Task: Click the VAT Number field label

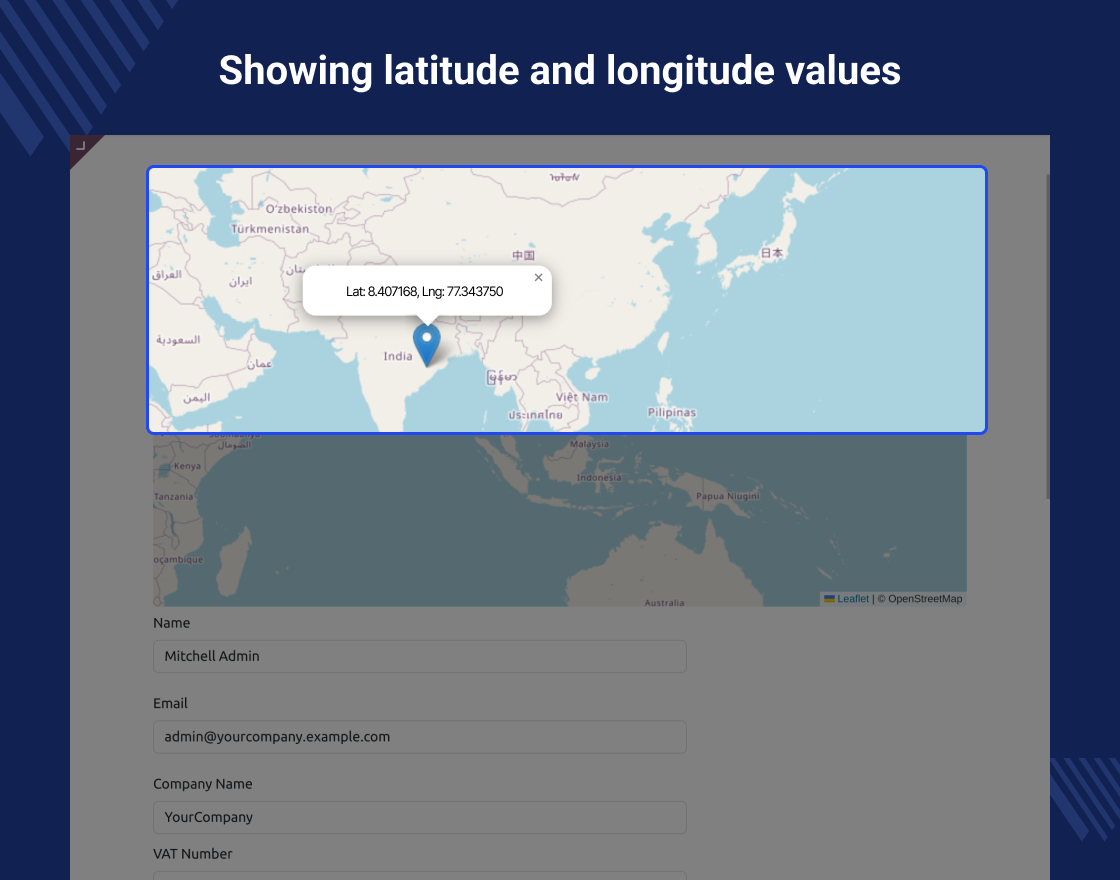Action: pos(193,854)
